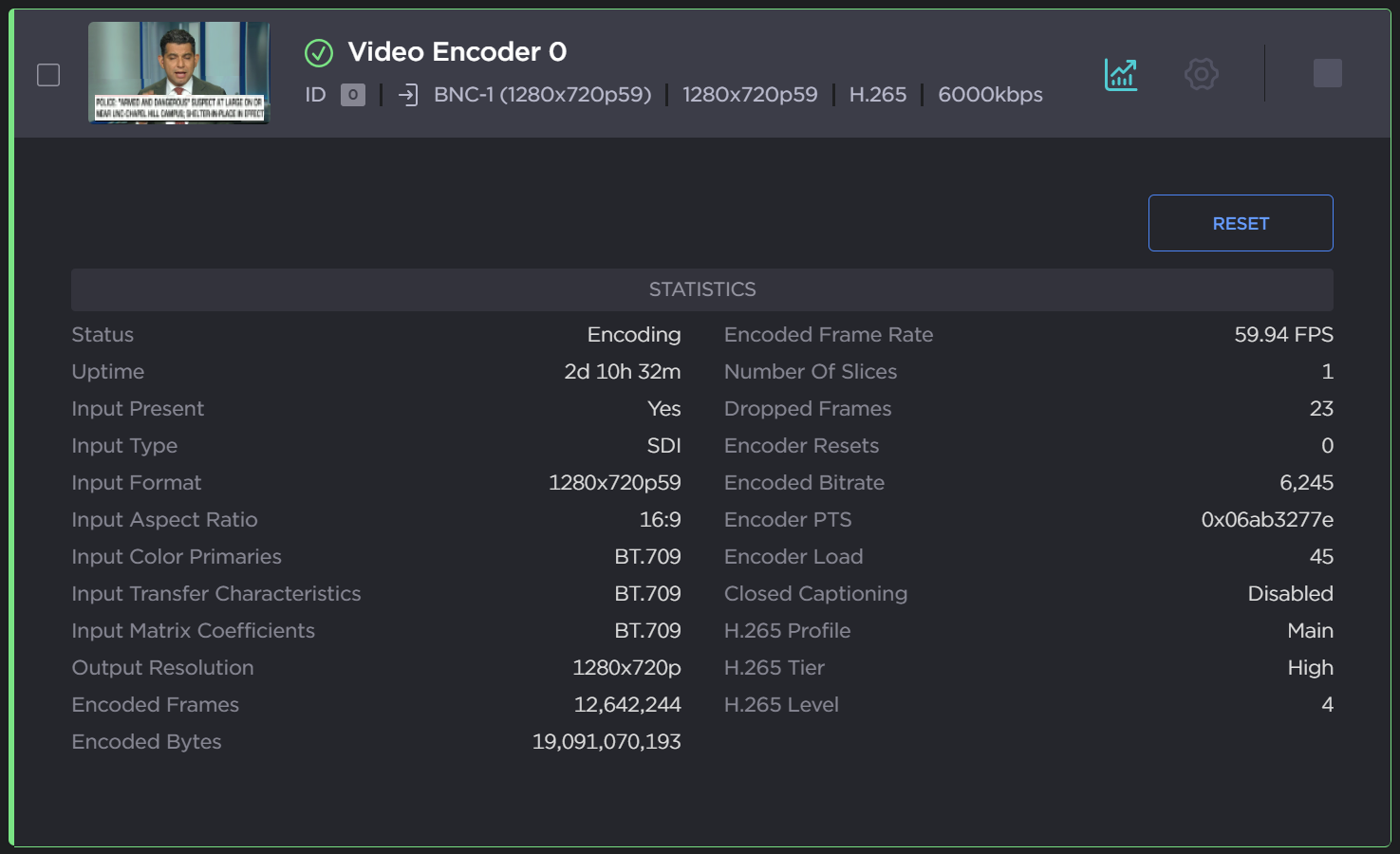1400x854 pixels.
Task: Click the H.265 codec label in header
Action: tap(877, 95)
